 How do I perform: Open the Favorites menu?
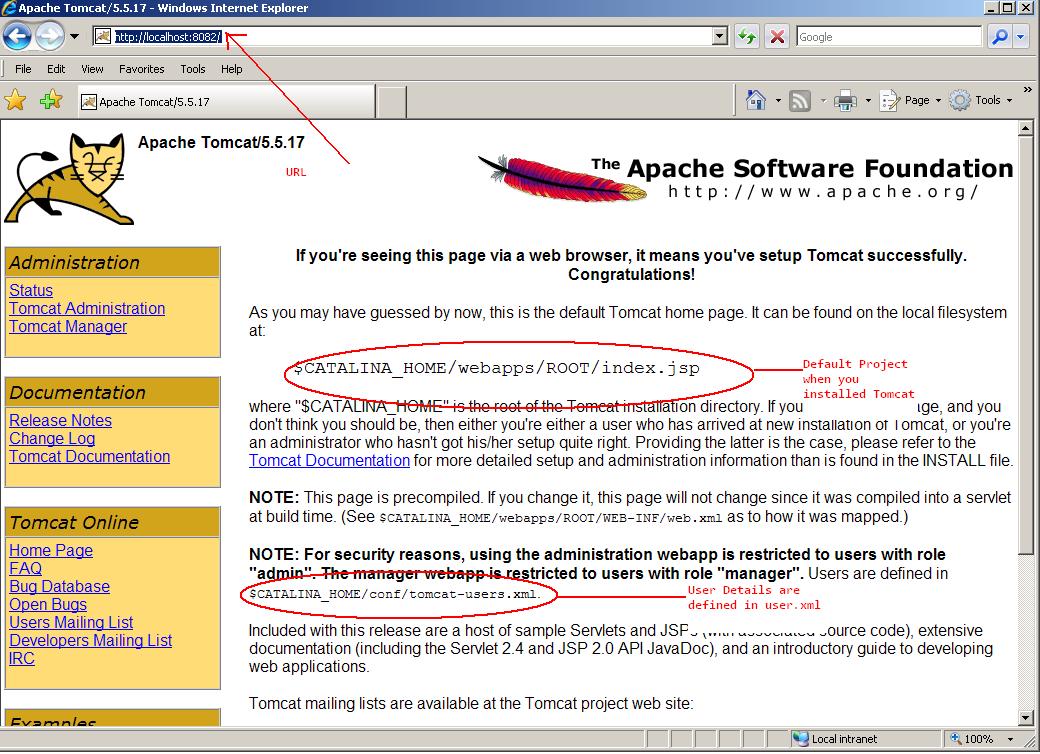(141, 69)
